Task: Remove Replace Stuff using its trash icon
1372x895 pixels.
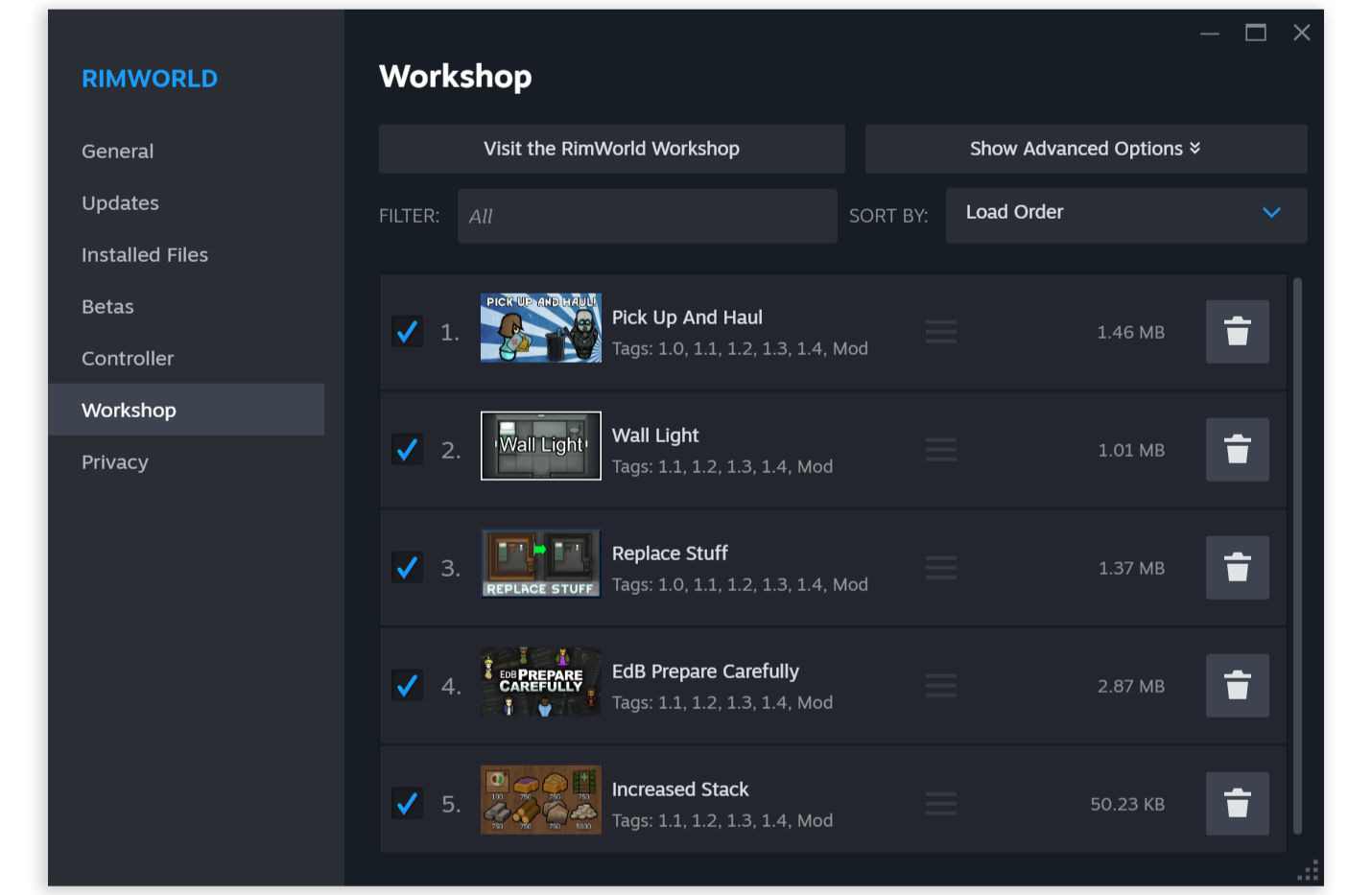Action: [1237, 568]
